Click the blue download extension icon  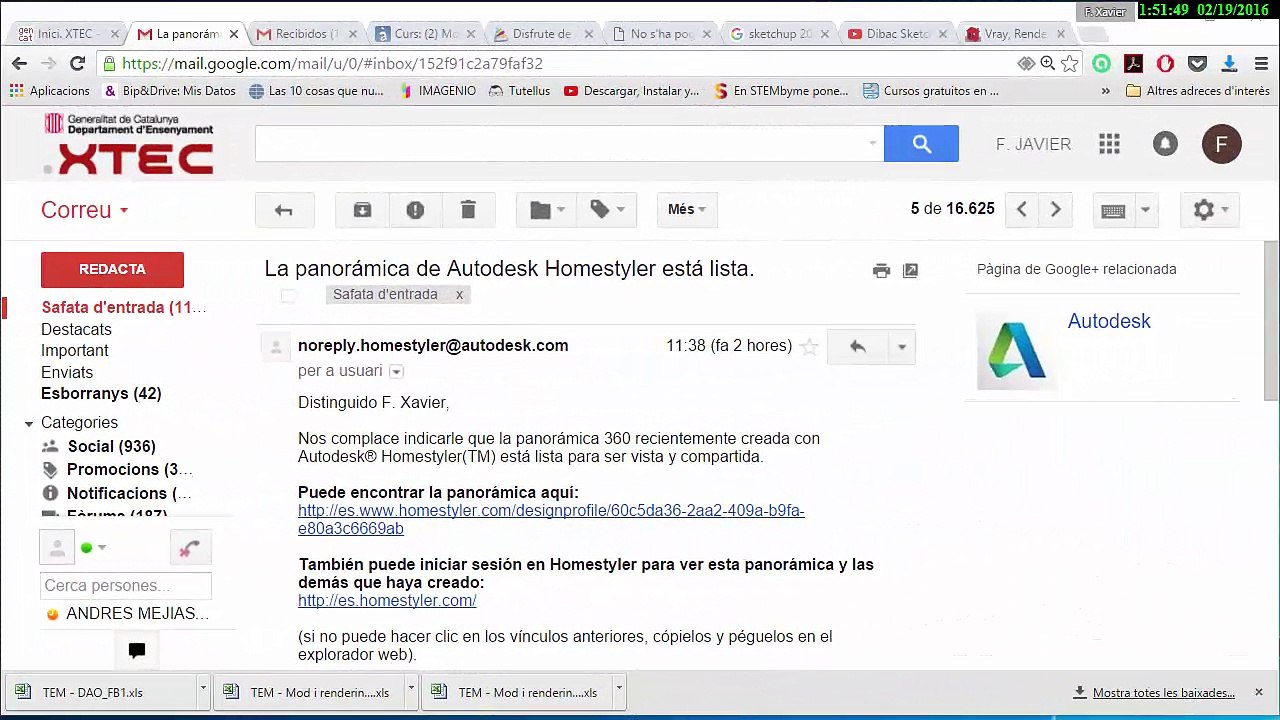pyautogui.click(x=1230, y=63)
